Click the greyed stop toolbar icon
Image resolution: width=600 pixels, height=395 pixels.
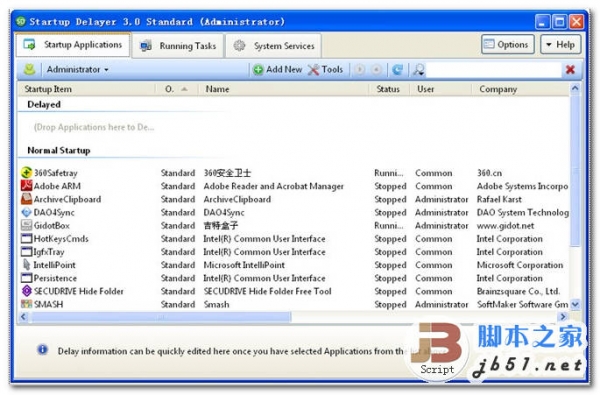(377, 70)
